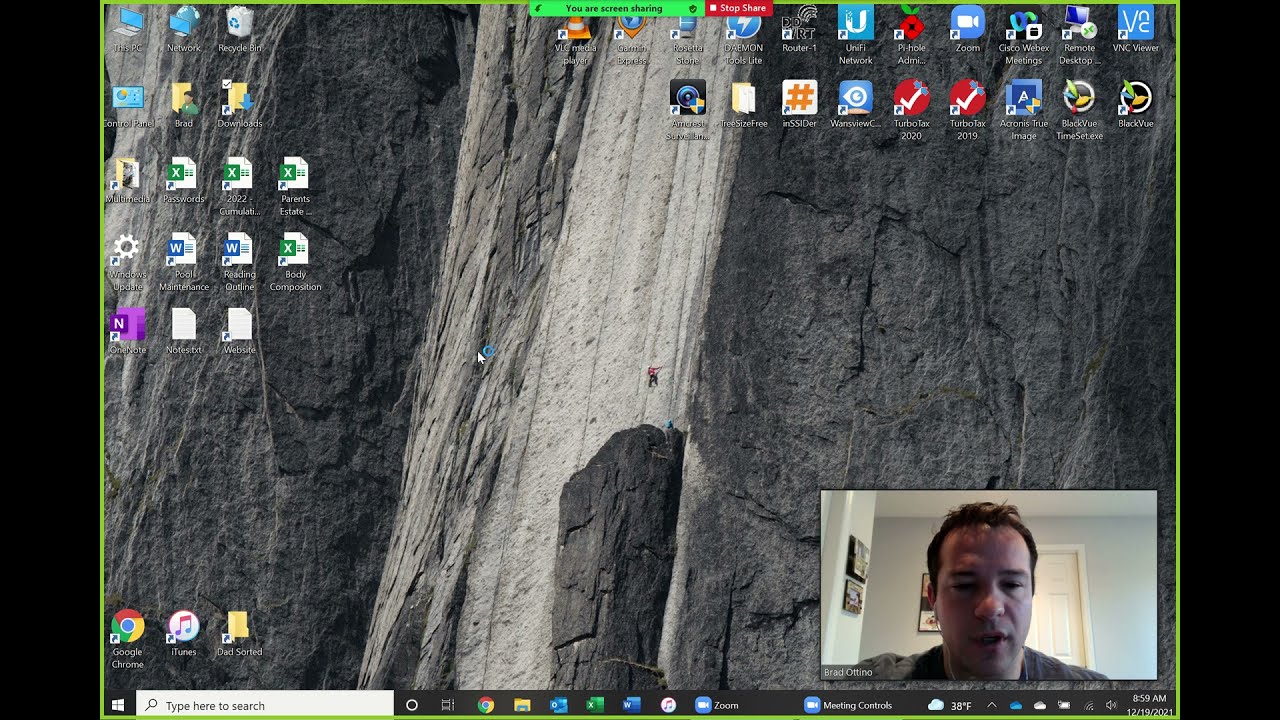The width and height of the screenshot is (1280, 720).
Task: Click the Windows Start button
Action: point(118,705)
